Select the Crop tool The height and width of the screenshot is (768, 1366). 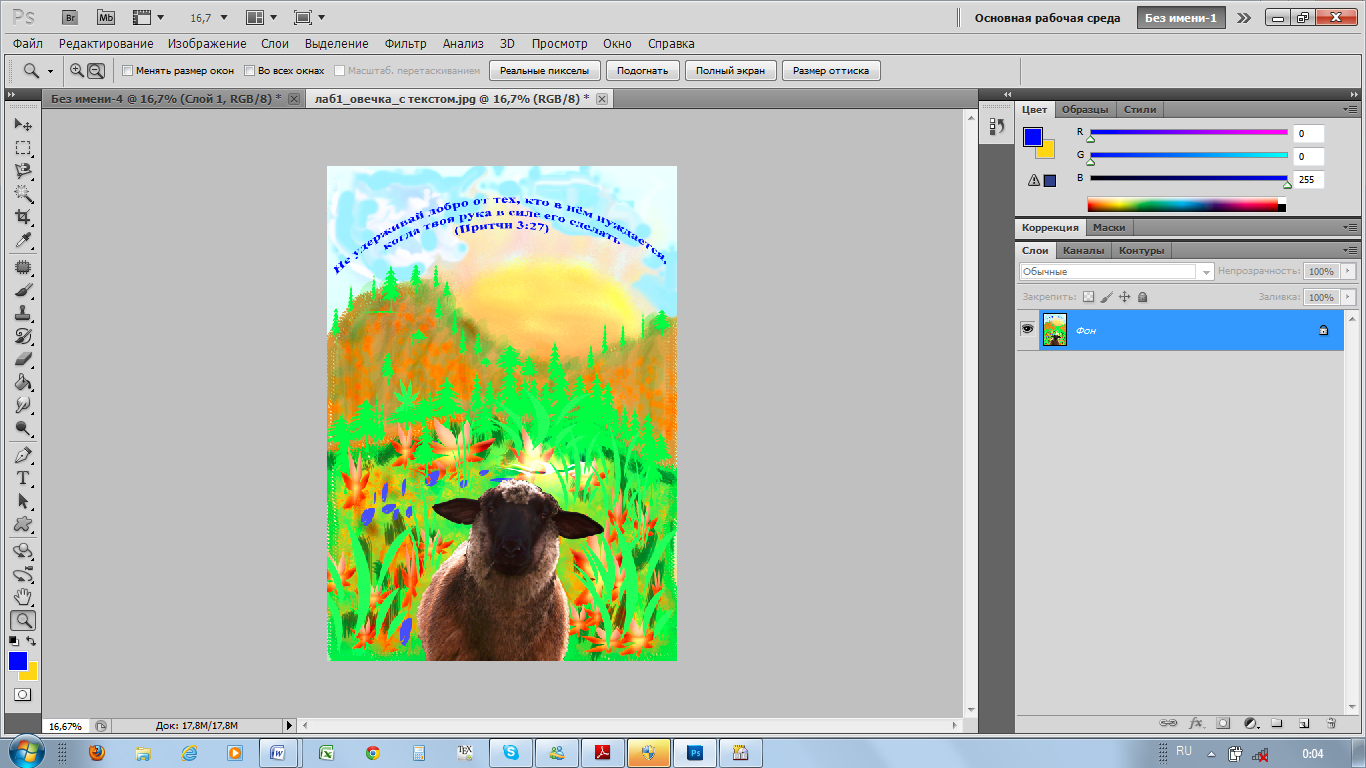(x=23, y=217)
